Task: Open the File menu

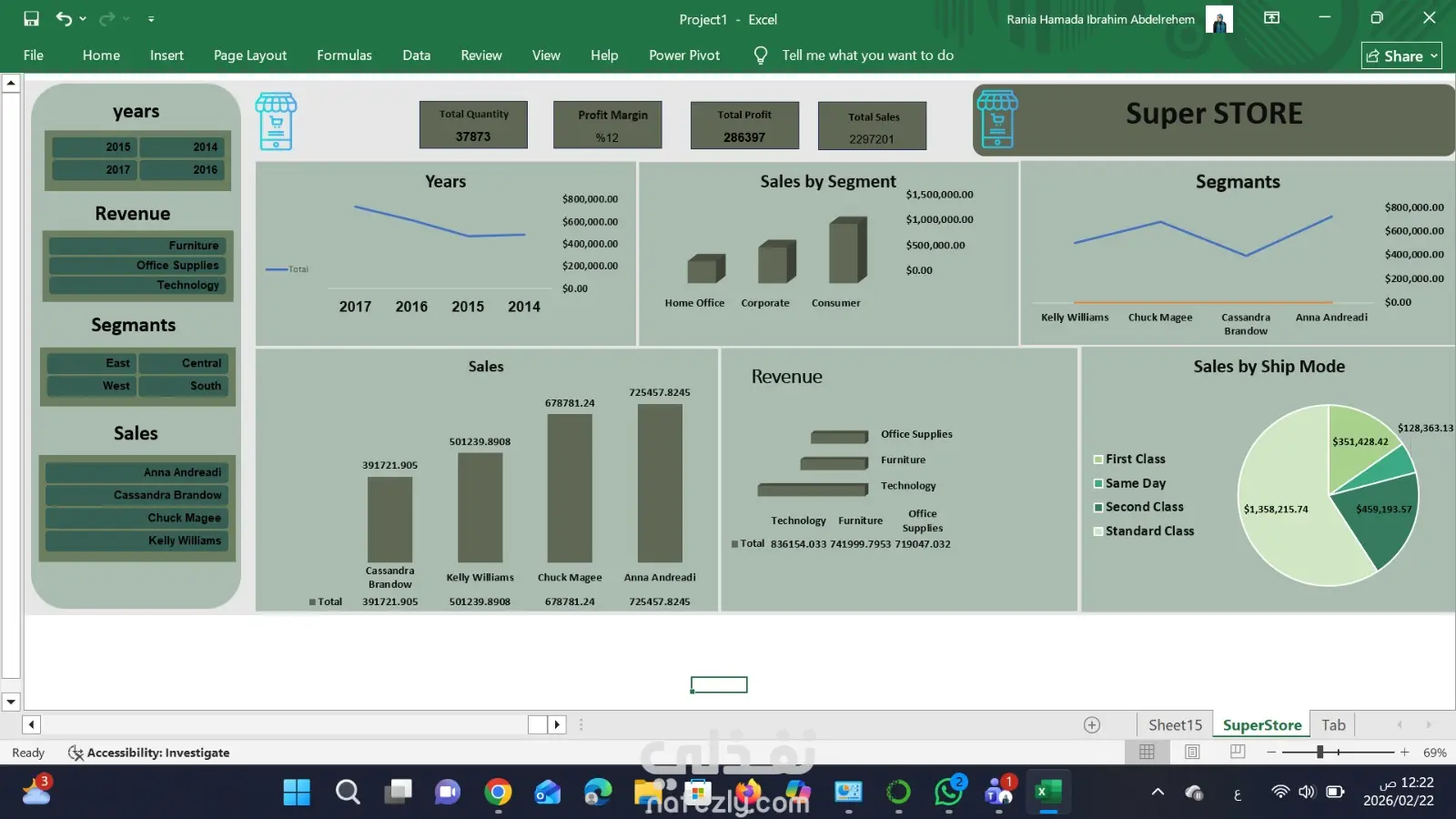Action: click(34, 56)
